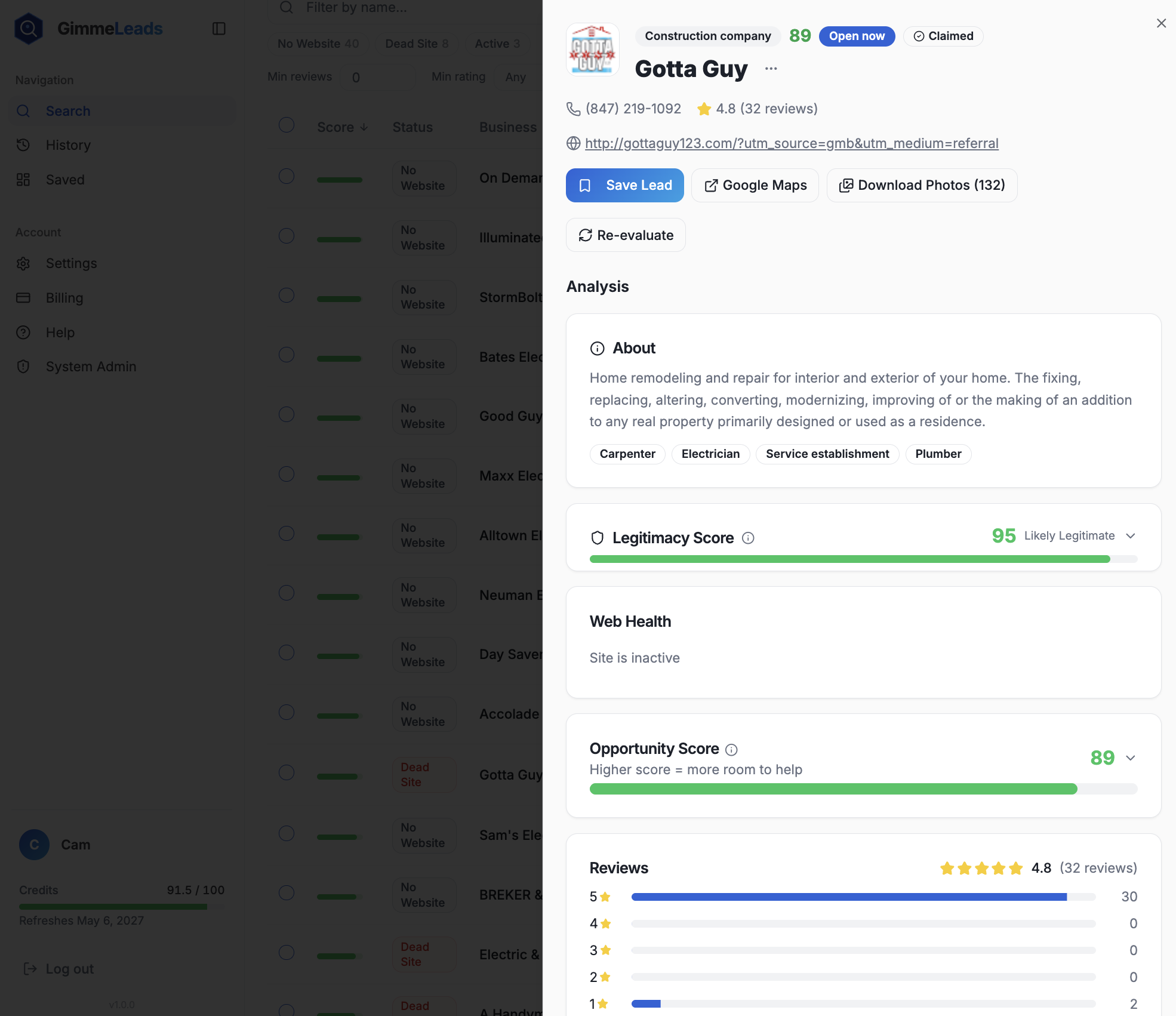Click the Construction company category tag
Image resolution: width=1176 pixels, height=1016 pixels.
coord(708,36)
